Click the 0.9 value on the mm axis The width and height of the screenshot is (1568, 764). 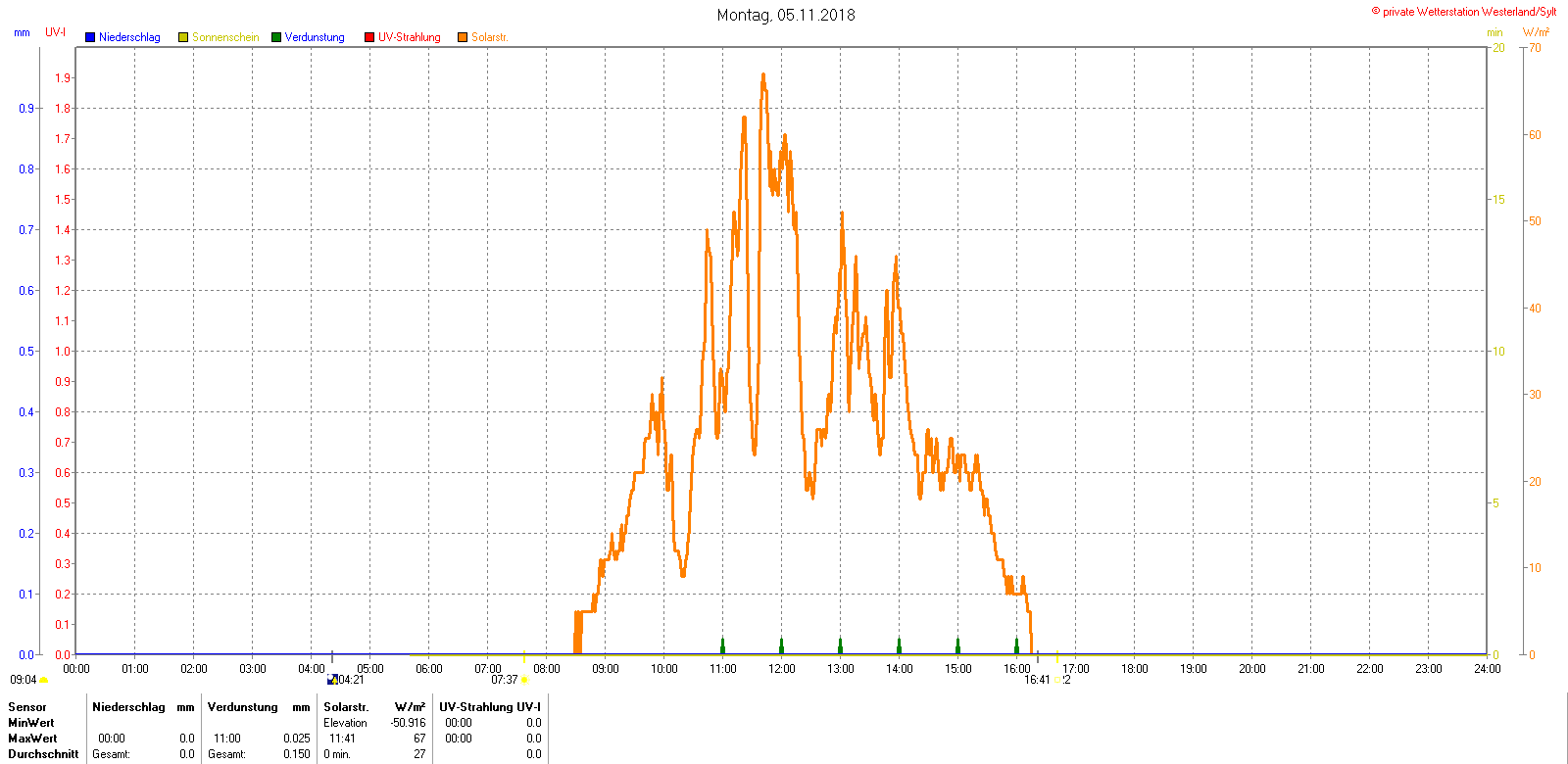[26, 109]
